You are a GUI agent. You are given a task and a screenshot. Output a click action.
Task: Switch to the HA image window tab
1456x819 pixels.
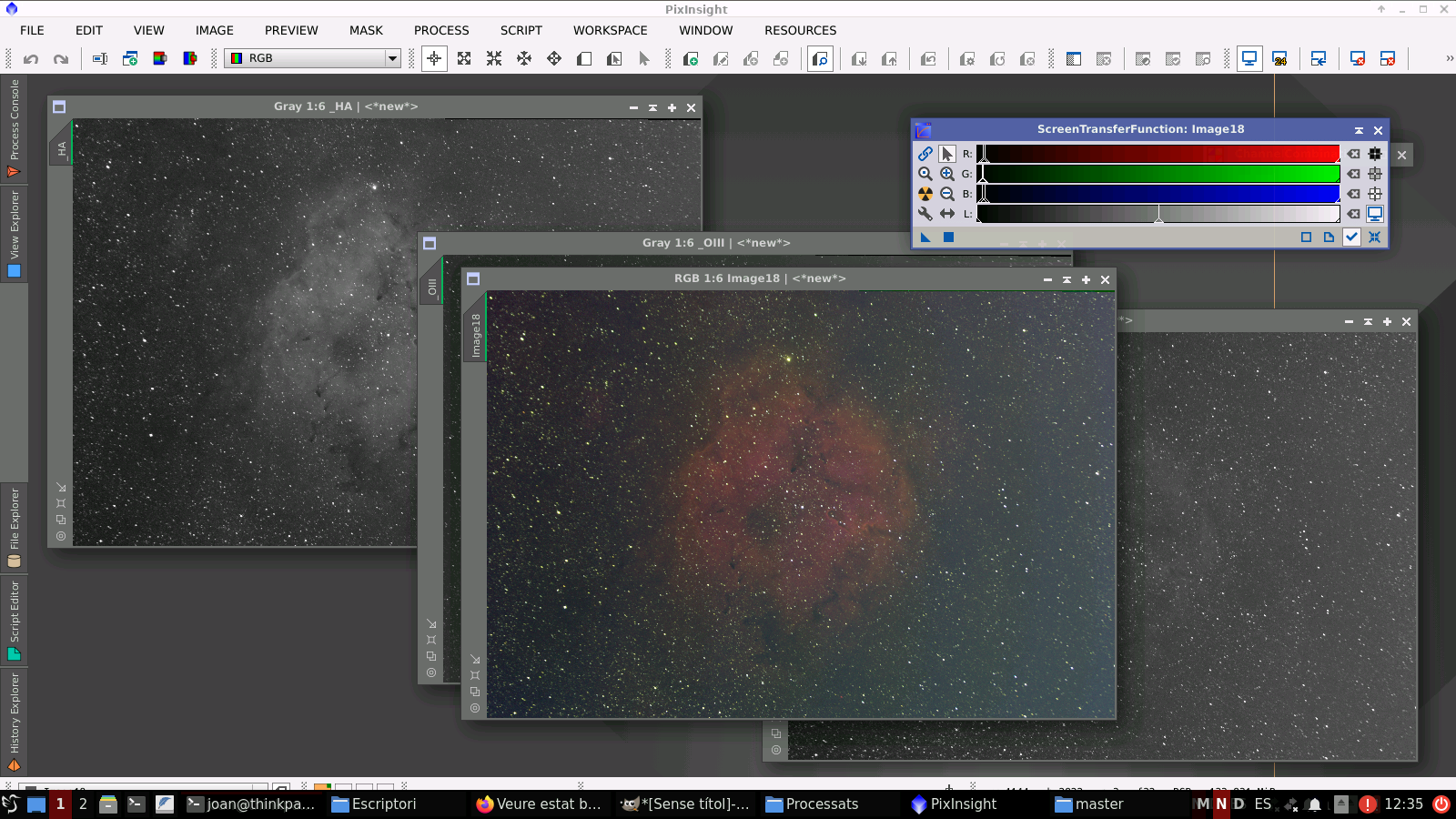coord(60,146)
